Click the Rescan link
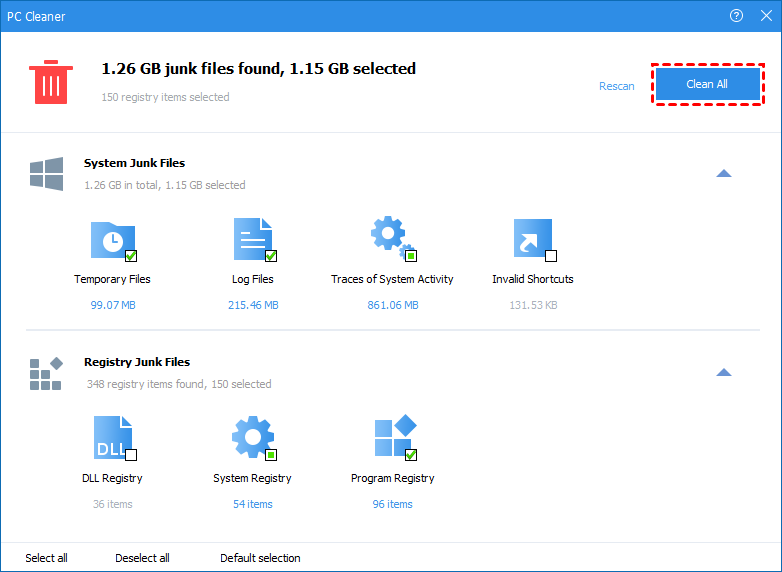 pos(616,86)
